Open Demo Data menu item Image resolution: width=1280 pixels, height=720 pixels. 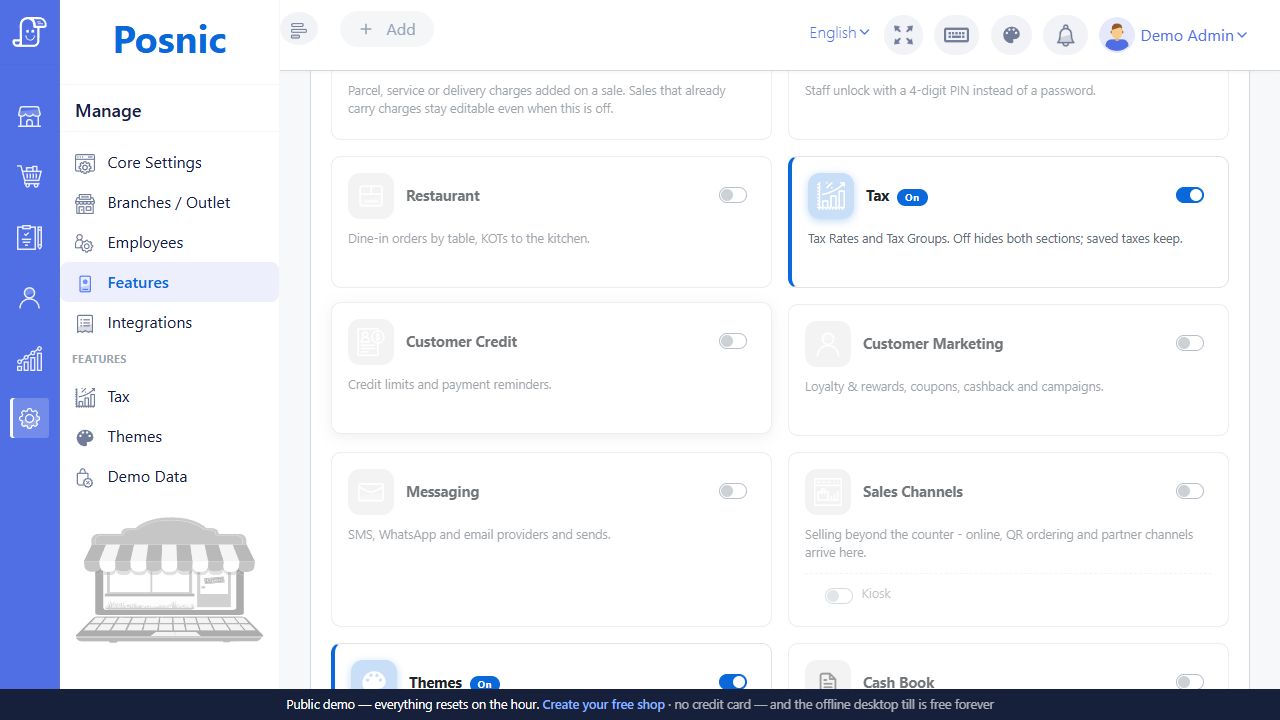[170, 476]
